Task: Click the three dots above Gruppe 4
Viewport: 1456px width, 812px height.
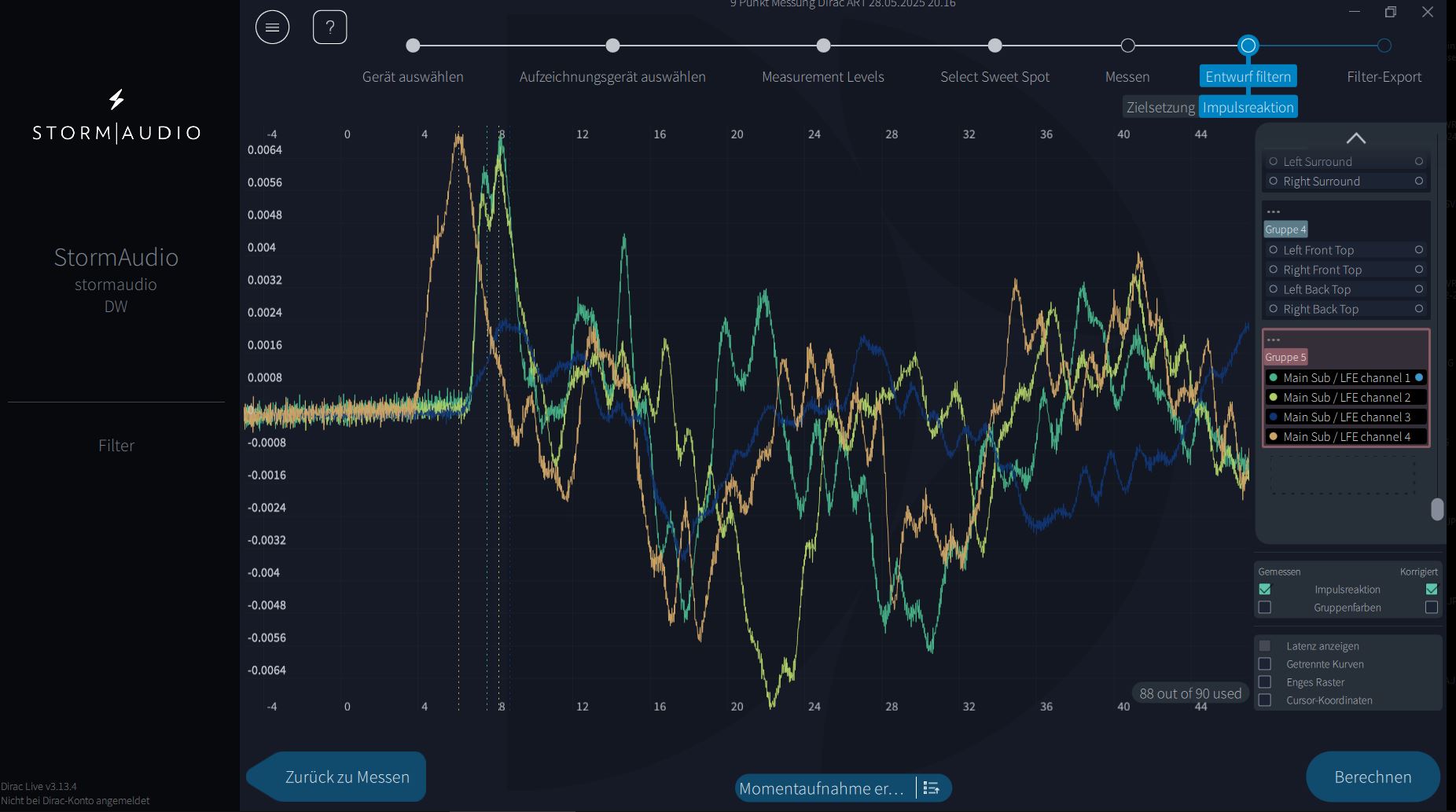Action: [x=1274, y=212]
